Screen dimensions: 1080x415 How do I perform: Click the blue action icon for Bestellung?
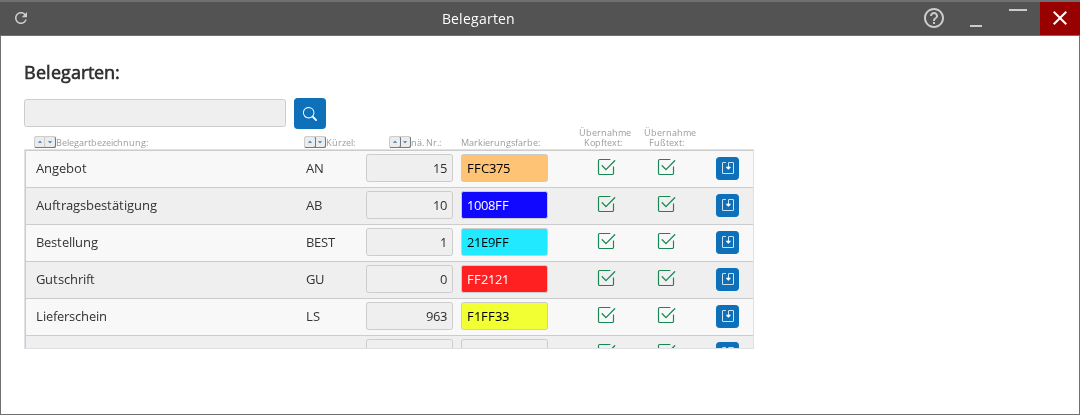[727, 243]
